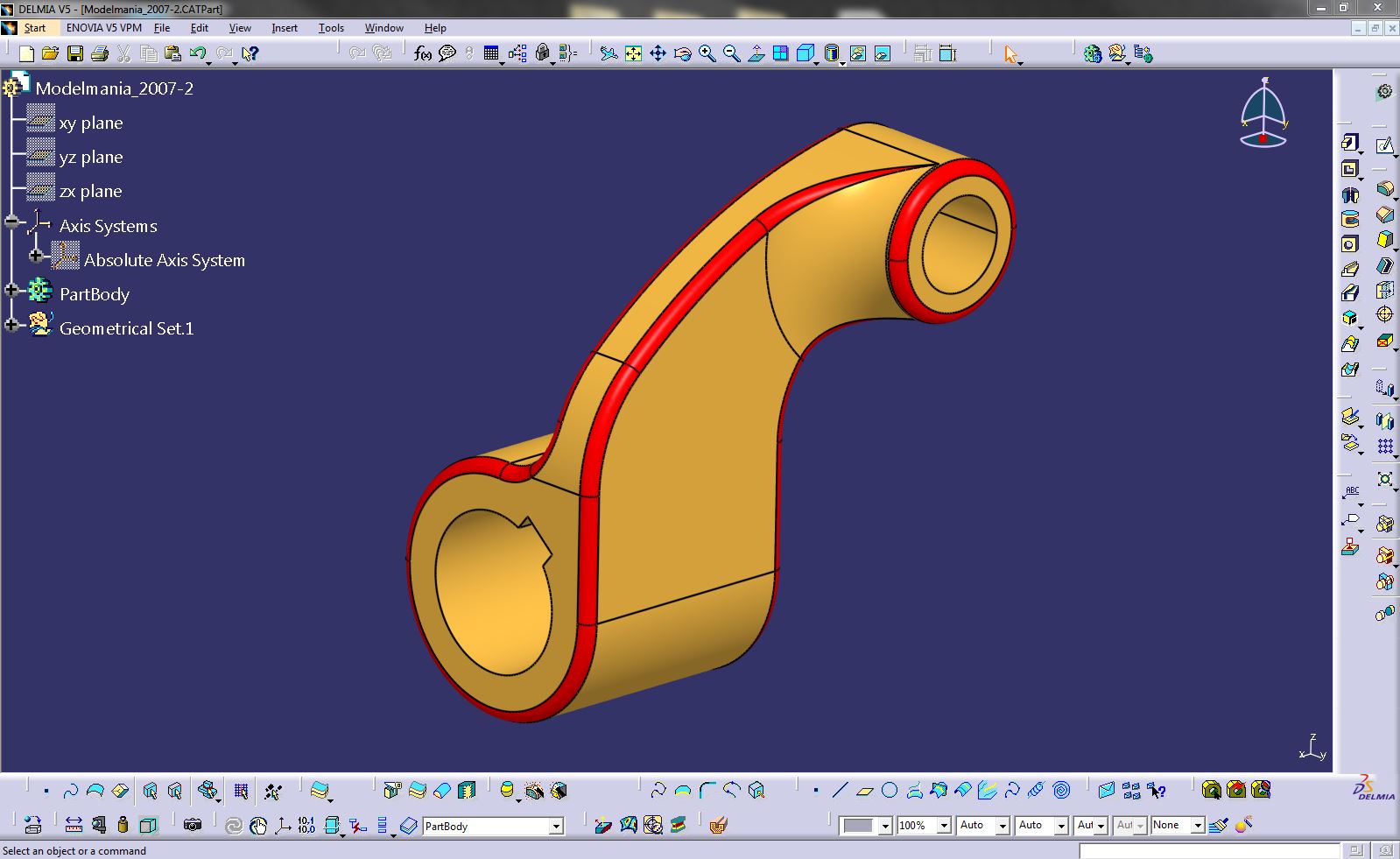
Task: Click the Fit All In icon
Action: [x=633, y=54]
